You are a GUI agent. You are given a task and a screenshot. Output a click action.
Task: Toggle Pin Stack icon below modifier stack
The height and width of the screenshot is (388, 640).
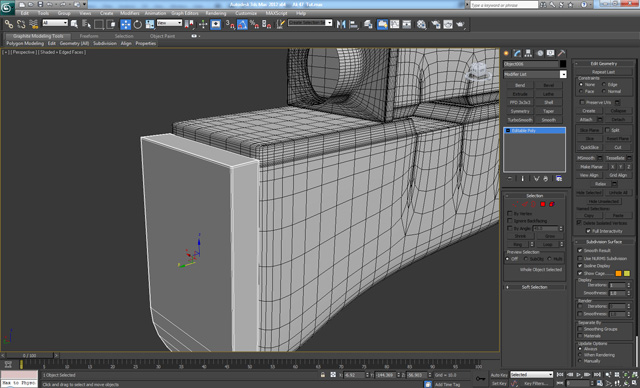point(509,179)
